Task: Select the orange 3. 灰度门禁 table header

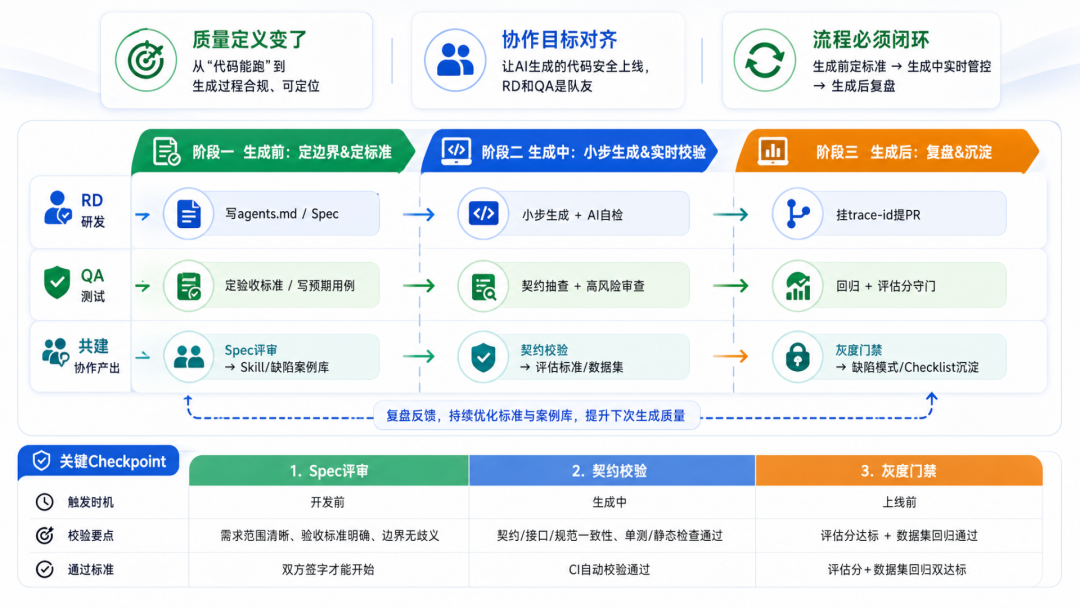Action: click(x=899, y=471)
